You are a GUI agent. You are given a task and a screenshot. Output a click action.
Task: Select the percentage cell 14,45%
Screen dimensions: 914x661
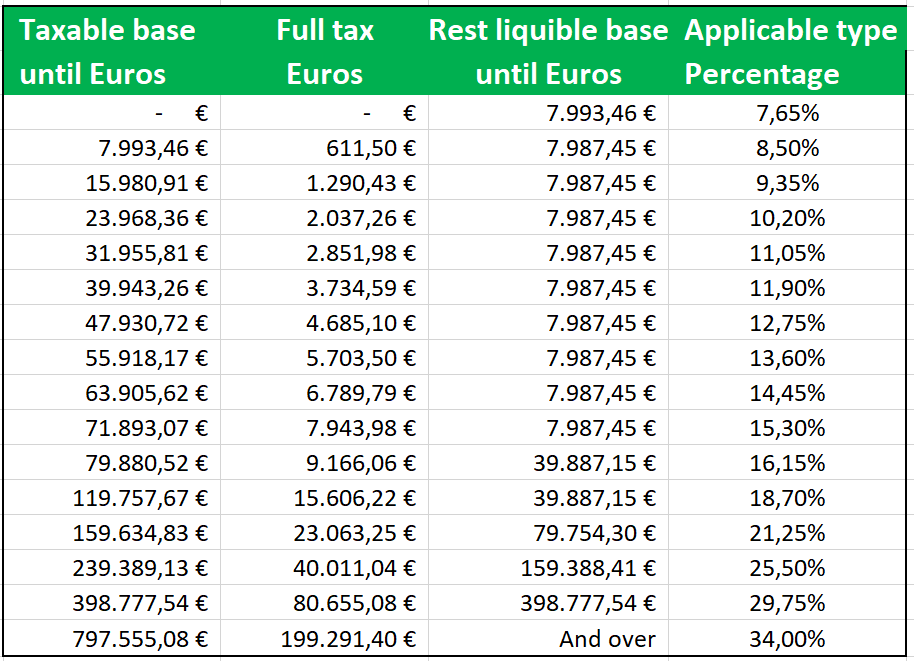pos(787,393)
